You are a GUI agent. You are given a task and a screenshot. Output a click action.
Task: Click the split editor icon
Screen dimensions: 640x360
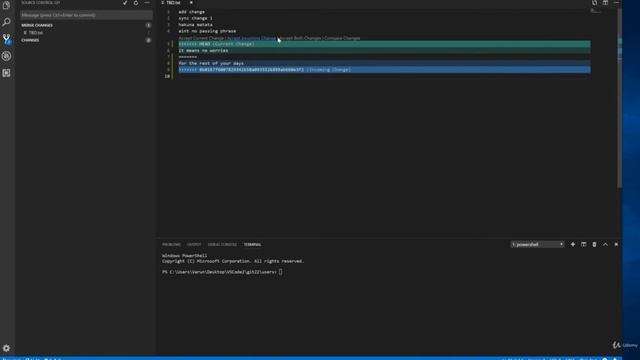point(605,3)
